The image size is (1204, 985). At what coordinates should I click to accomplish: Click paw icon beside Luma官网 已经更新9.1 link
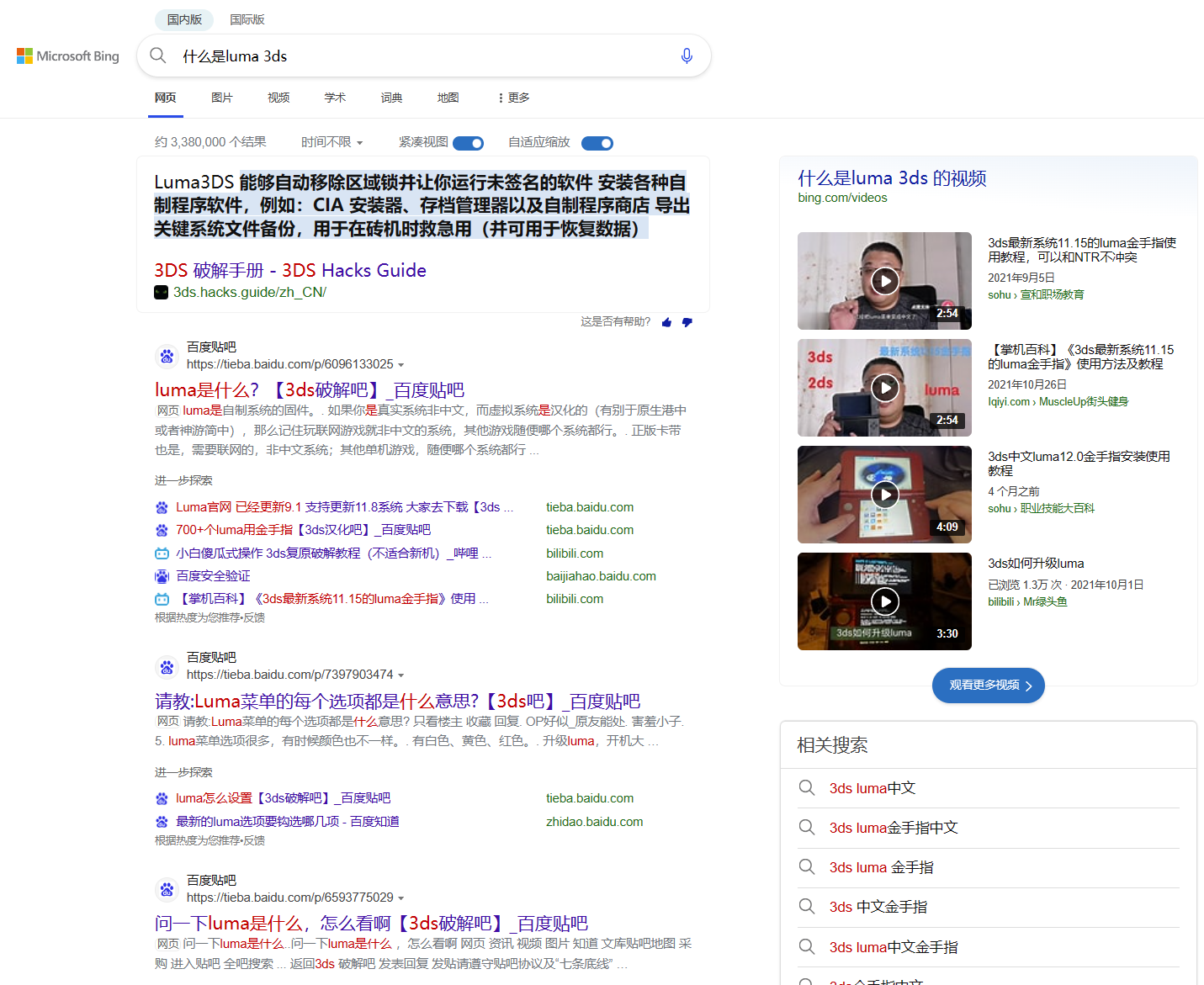pos(162,507)
